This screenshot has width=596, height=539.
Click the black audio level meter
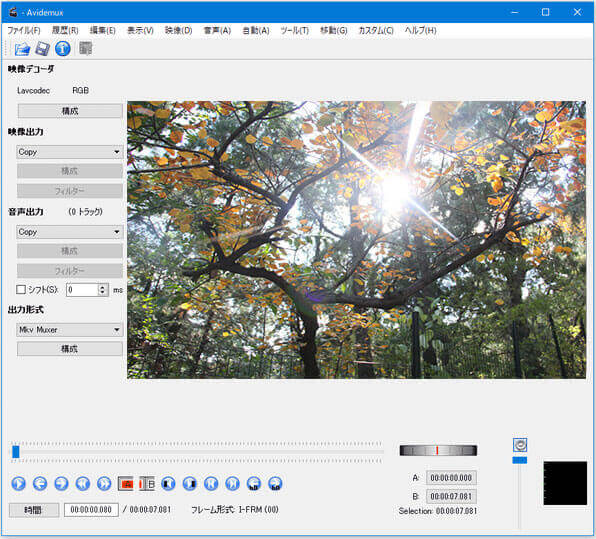[x=565, y=483]
